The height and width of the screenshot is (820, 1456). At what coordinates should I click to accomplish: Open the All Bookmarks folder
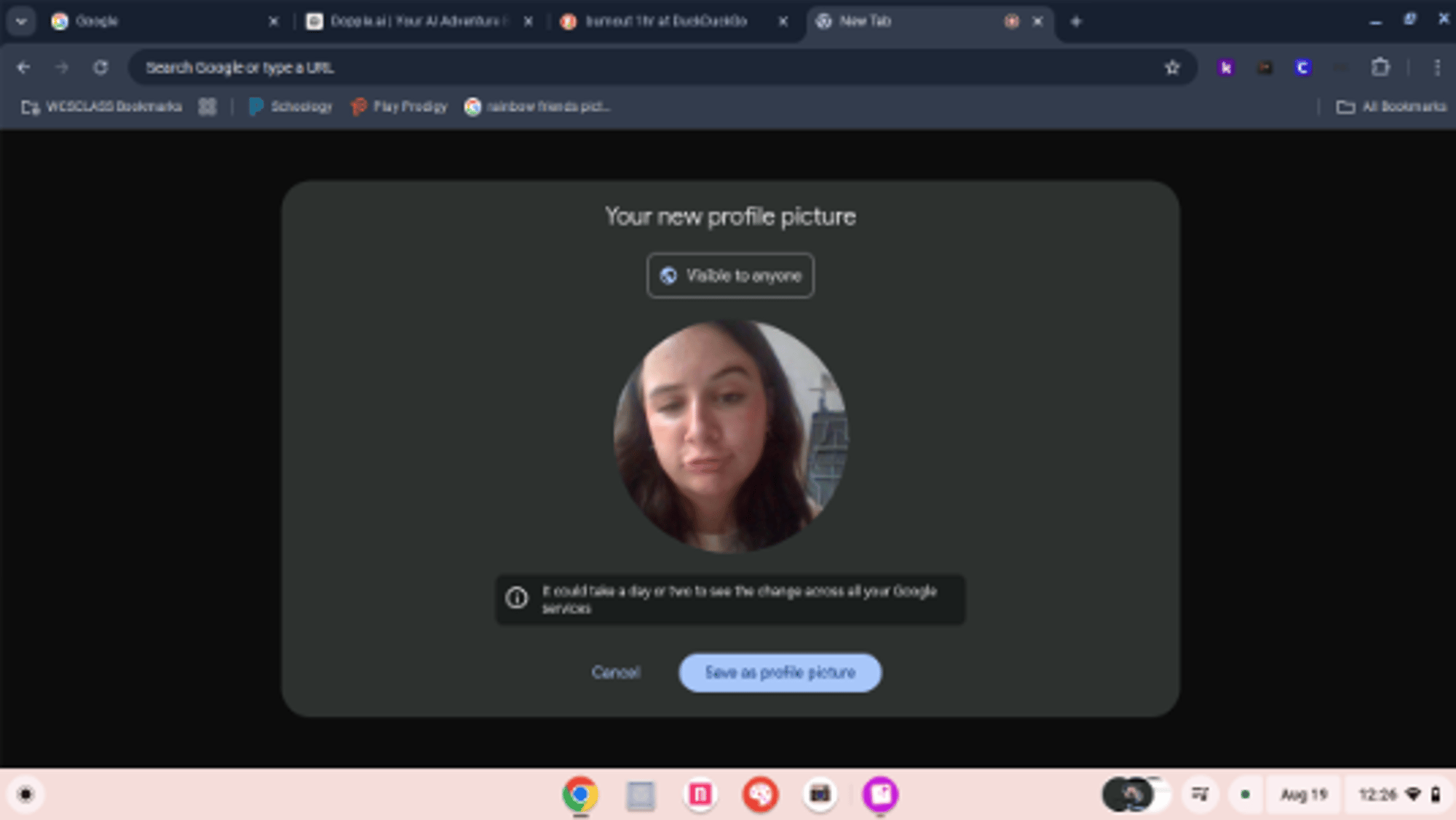(x=1391, y=107)
